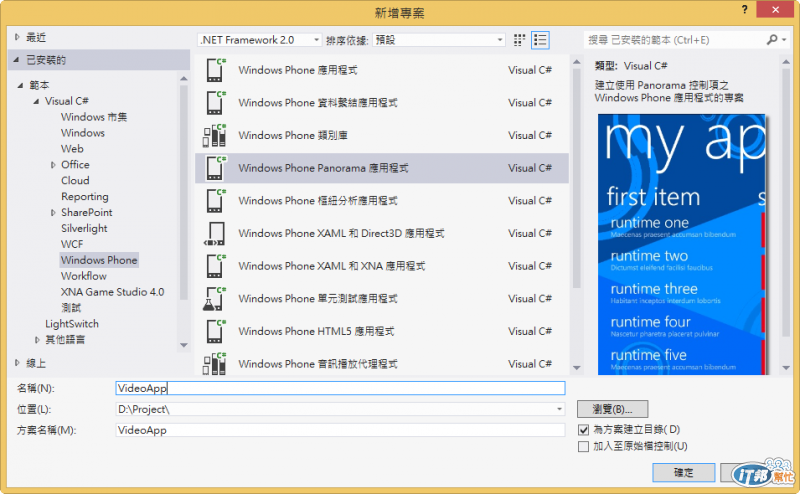Viewport: 800px width, 494px height.
Task: Click the 瀏覽(B)... button
Action: [x=612, y=409]
